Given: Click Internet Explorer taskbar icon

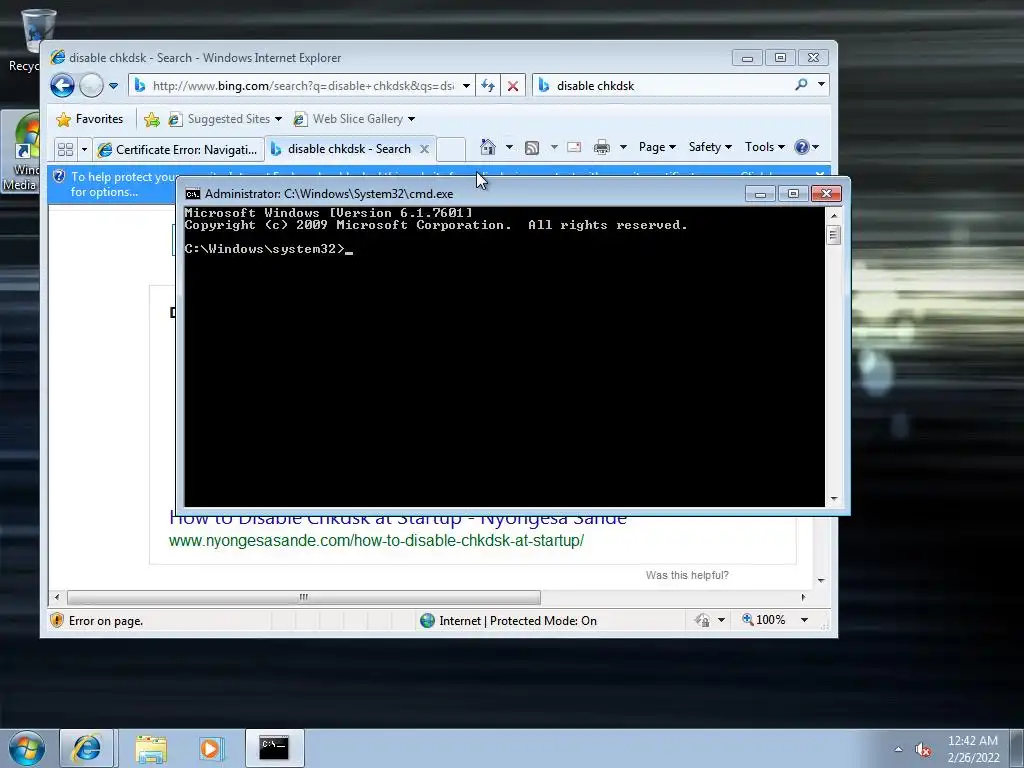Looking at the screenshot, I should tap(87, 748).
